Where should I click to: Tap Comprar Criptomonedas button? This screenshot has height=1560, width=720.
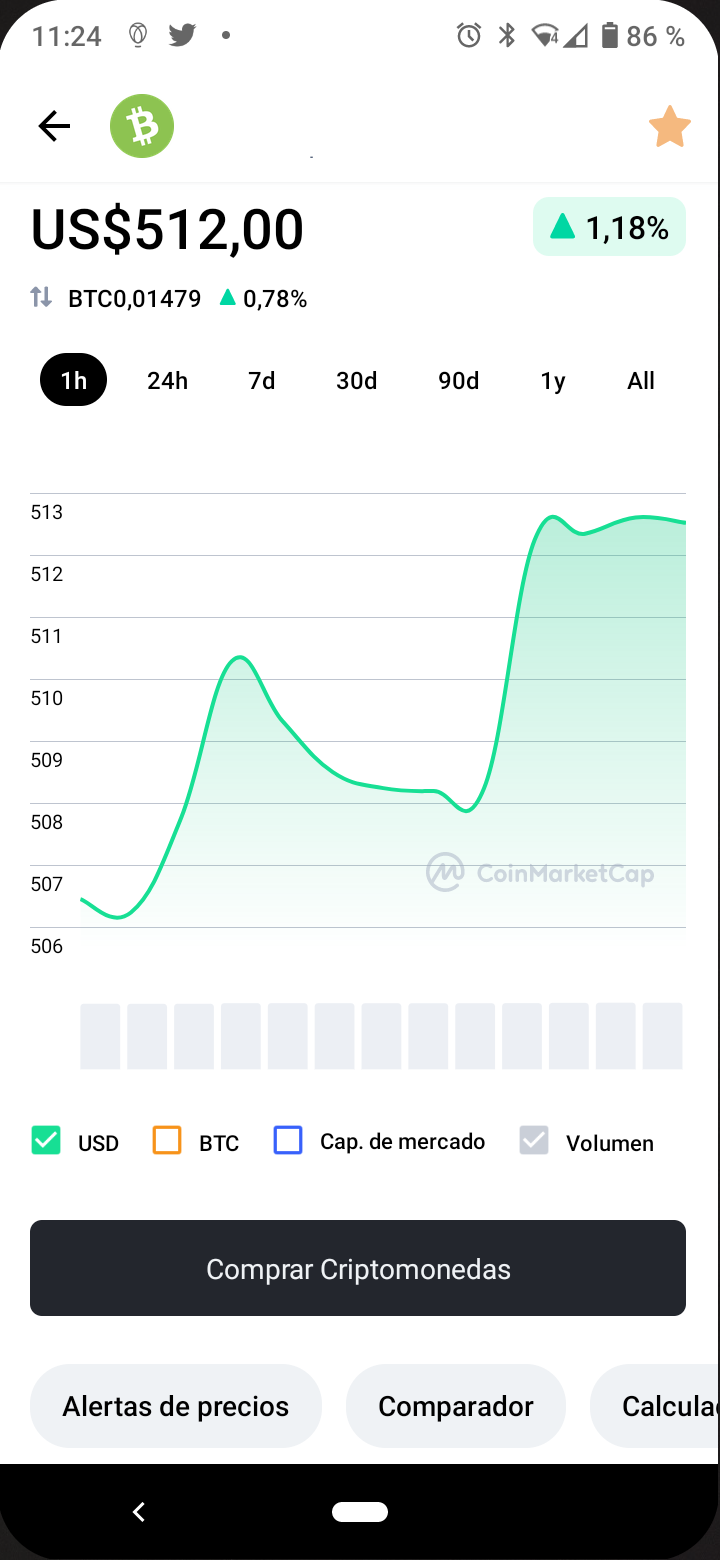pyautogui.click(x=358, y=1268)
